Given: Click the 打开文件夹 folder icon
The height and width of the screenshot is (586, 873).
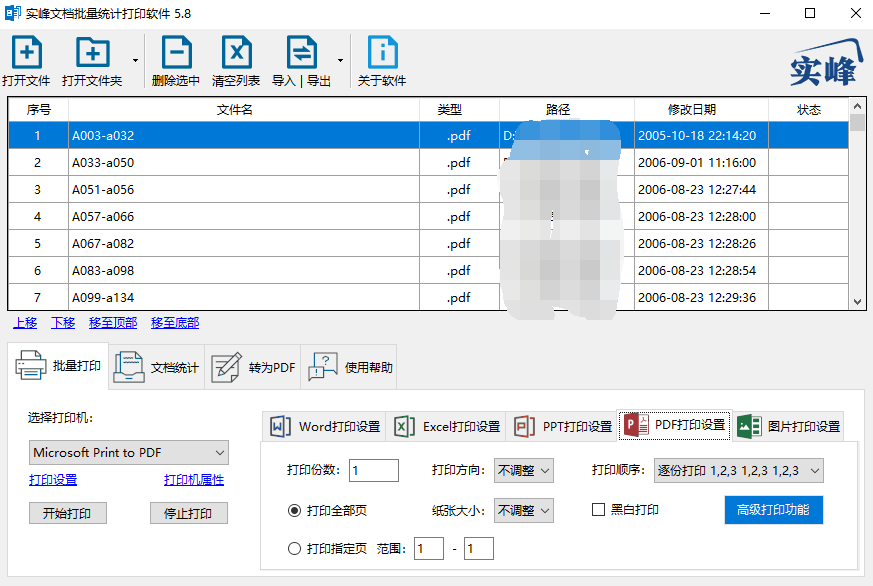Looking at the screenshot, I should pyautogui.click(x=92, y=53).
